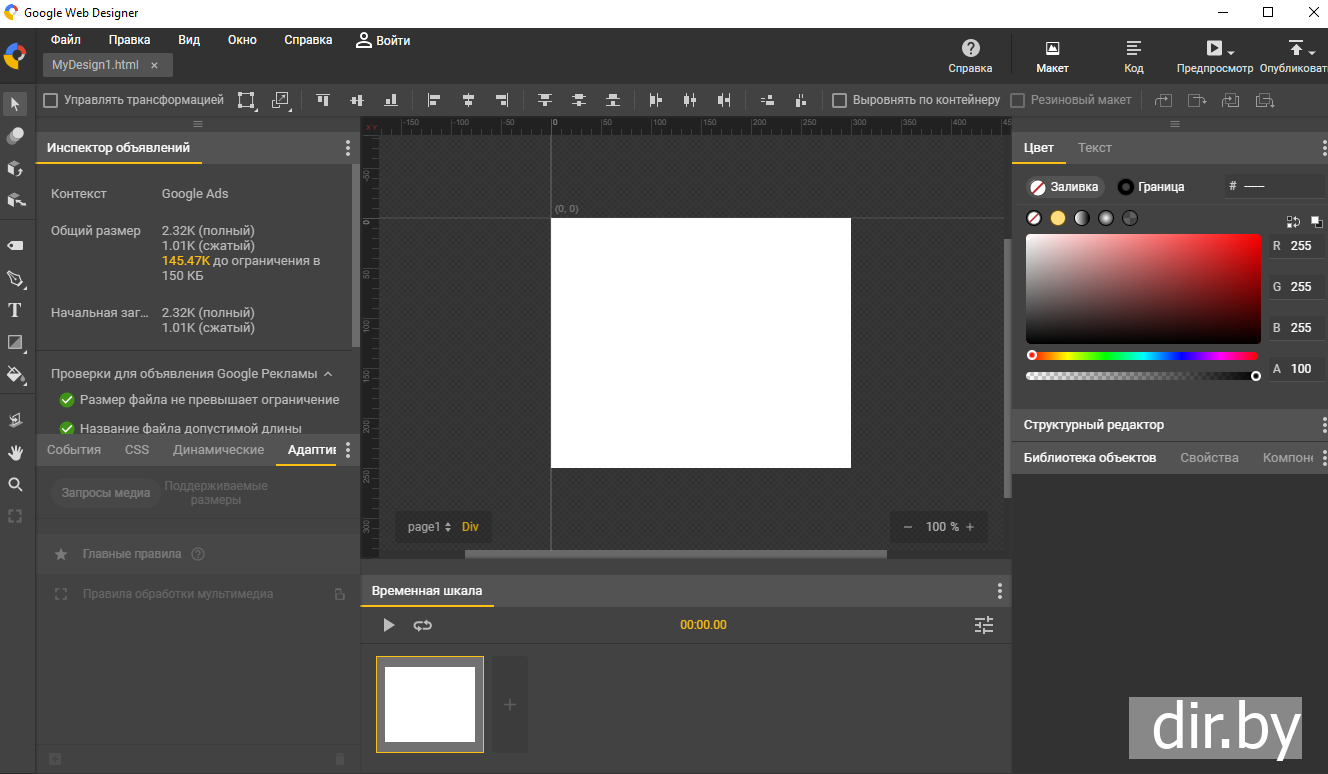This screenshot has height=774, width=1328.
Task: Click the Войти sign-in button
Action: [383, 41]
